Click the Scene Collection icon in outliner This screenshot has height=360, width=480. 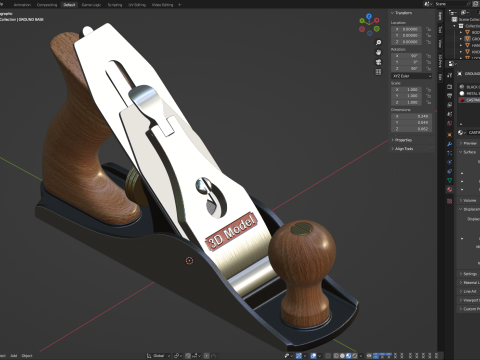454,19
